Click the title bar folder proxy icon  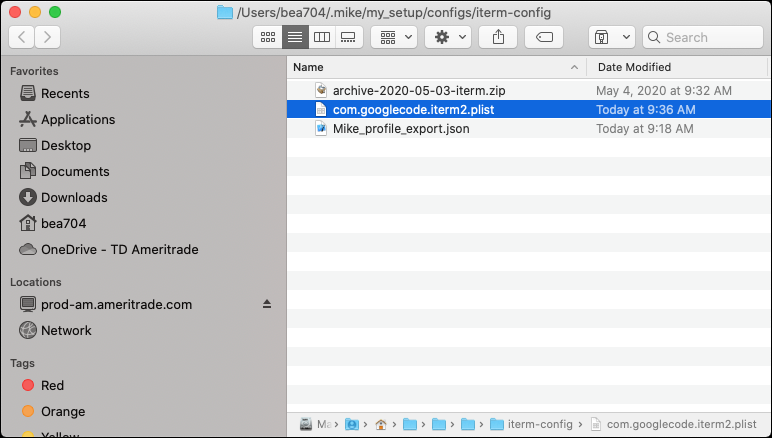click(225, 12)
